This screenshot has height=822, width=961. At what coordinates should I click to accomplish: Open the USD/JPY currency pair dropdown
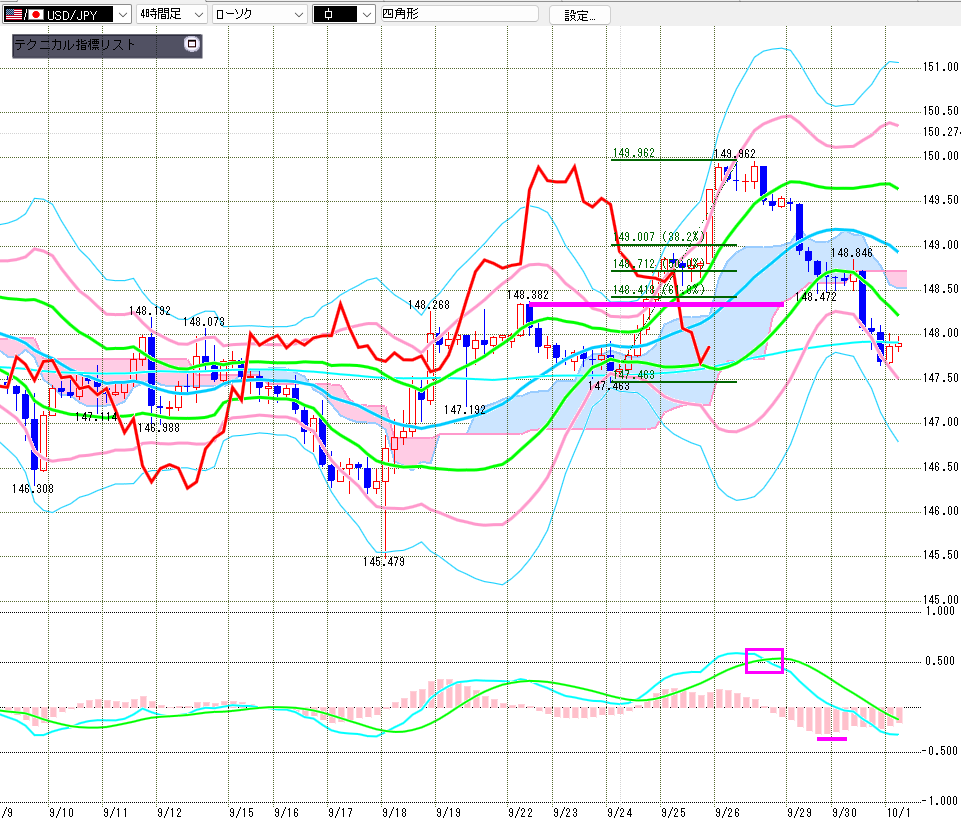[122, 15]
